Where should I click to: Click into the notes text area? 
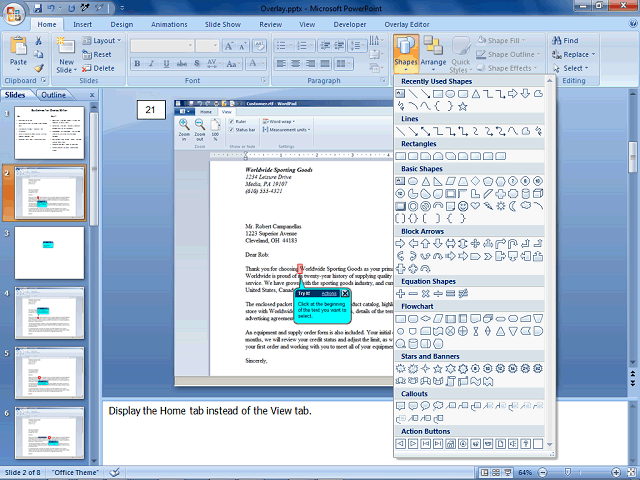(249, 433)
